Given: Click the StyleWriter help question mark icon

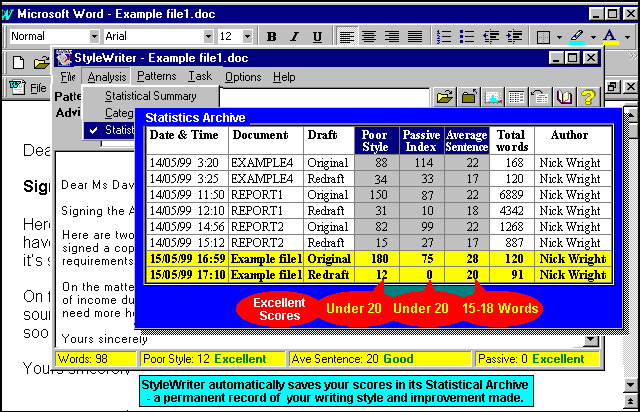Looking at the screenshot, I should [x=588, y=98].
